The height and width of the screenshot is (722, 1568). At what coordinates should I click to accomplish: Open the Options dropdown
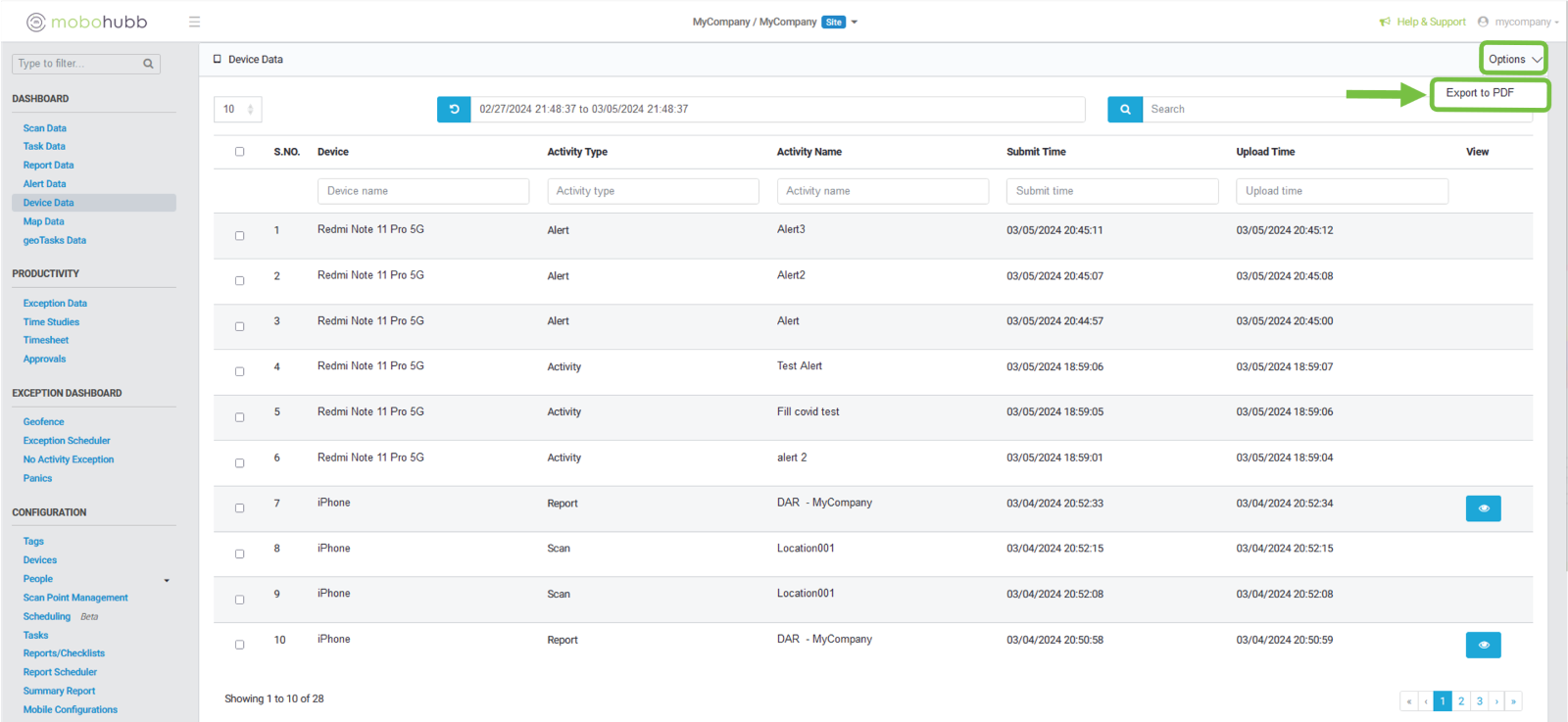coord(1513,59)
